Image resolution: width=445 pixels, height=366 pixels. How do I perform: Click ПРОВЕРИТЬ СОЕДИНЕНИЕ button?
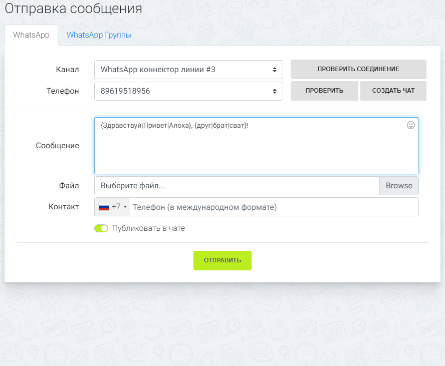358,69
